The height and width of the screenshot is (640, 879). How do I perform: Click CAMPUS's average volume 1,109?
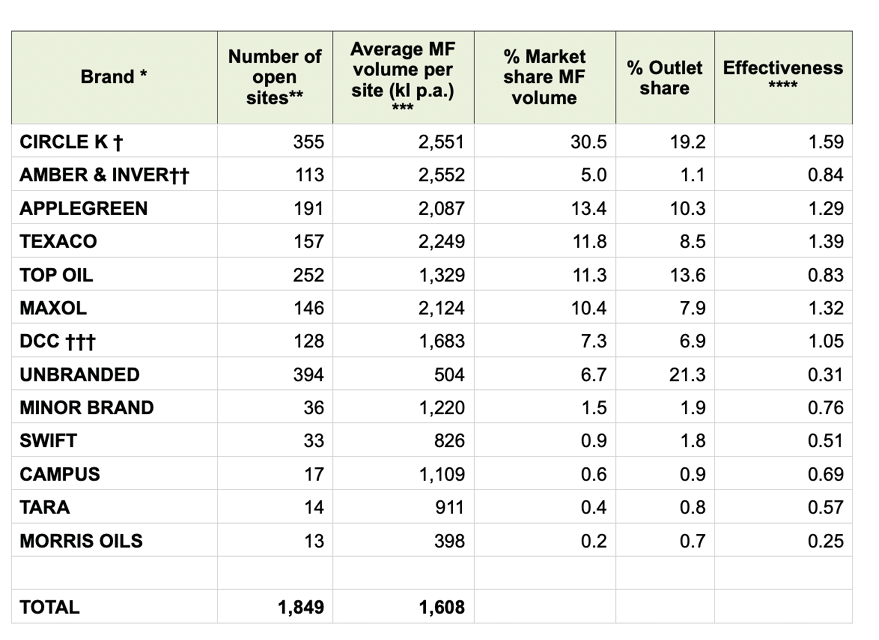[x=442, y=474]
